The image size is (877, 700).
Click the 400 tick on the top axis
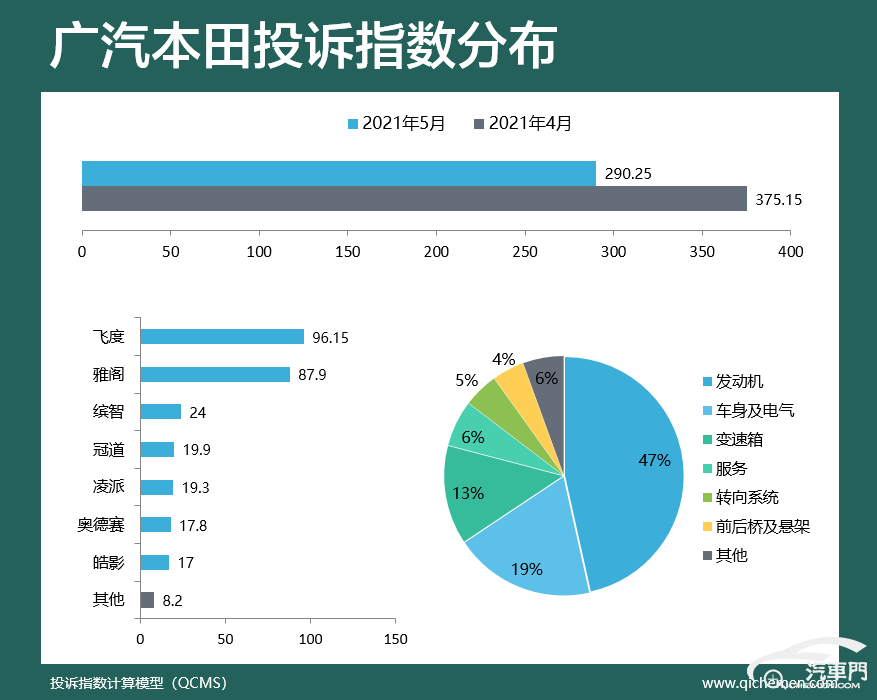coord(790,252)
